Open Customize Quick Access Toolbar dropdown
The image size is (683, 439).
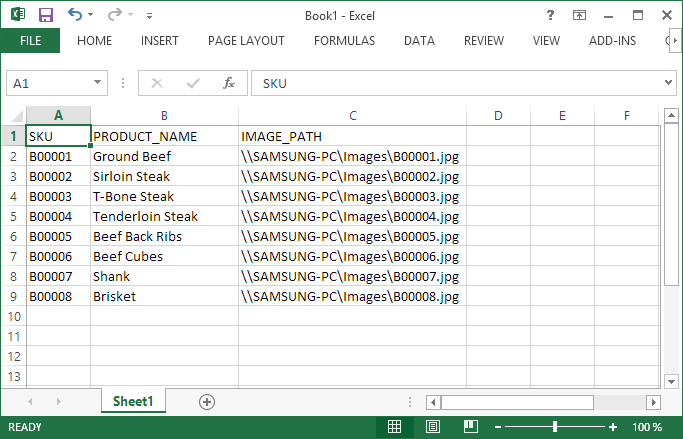[149, 16]
